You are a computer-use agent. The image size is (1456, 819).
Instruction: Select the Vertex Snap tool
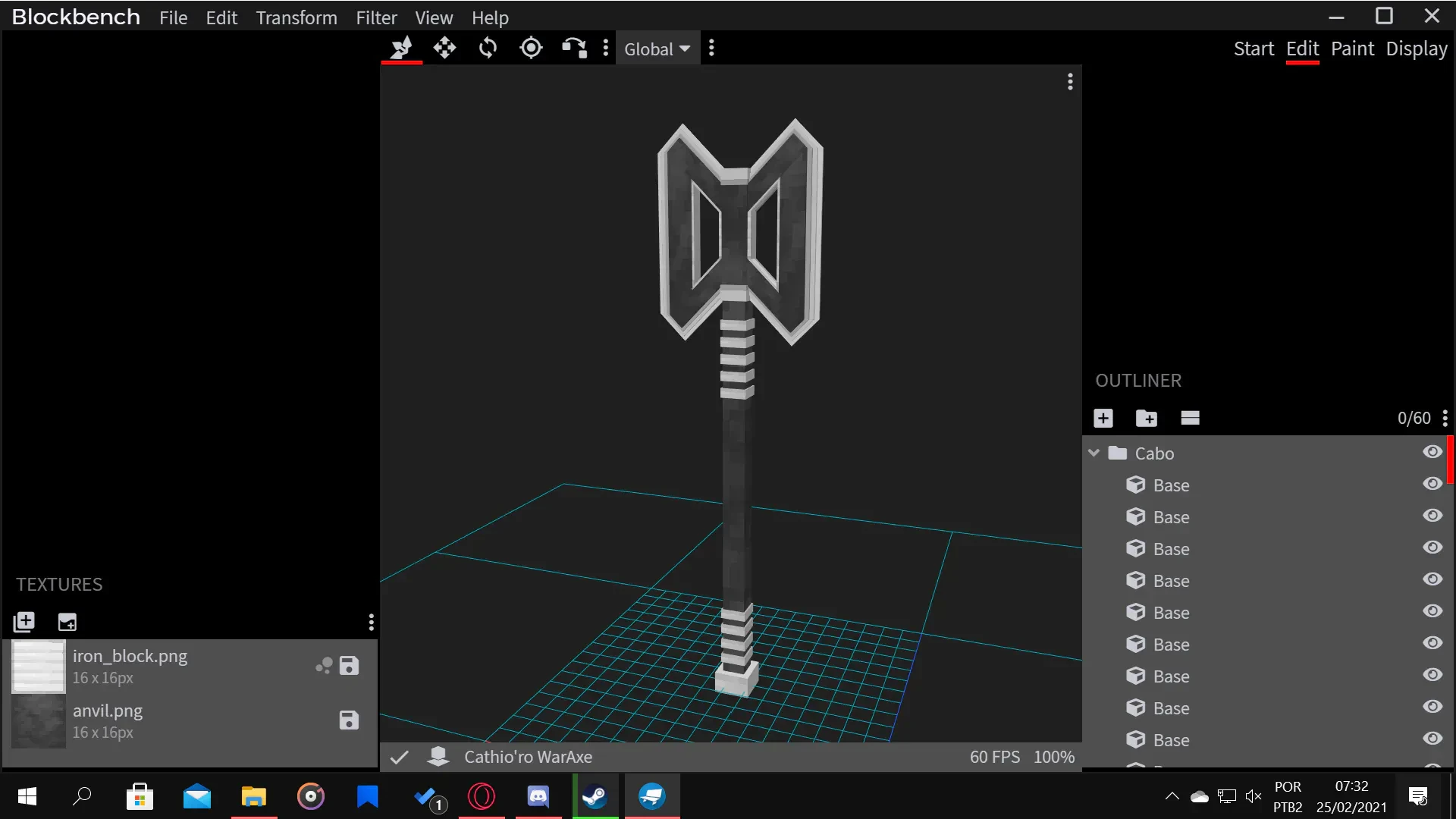574,48
